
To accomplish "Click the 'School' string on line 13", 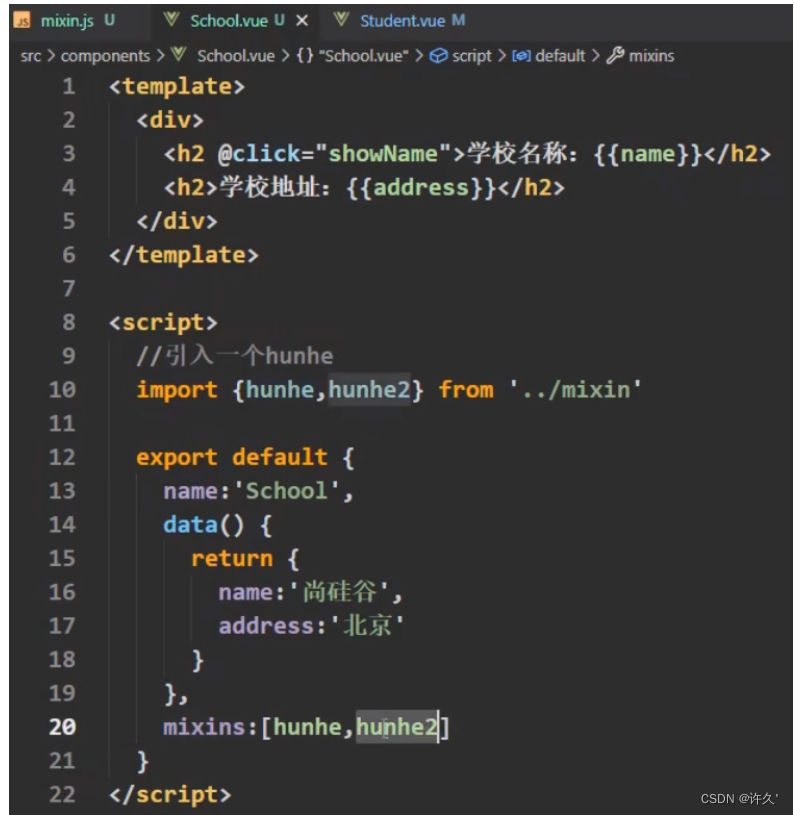I will 286,491.
